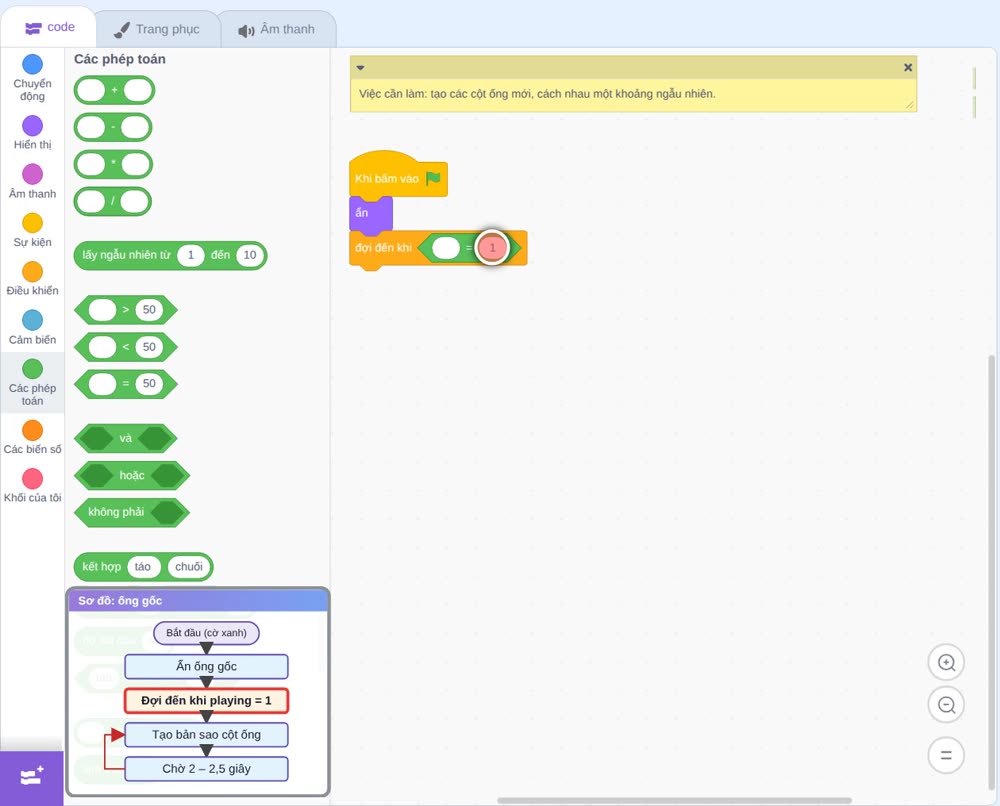The width and height of the screenshot is (1000, 806).
Task: Select the addition operator block
Action: point(114,91)
